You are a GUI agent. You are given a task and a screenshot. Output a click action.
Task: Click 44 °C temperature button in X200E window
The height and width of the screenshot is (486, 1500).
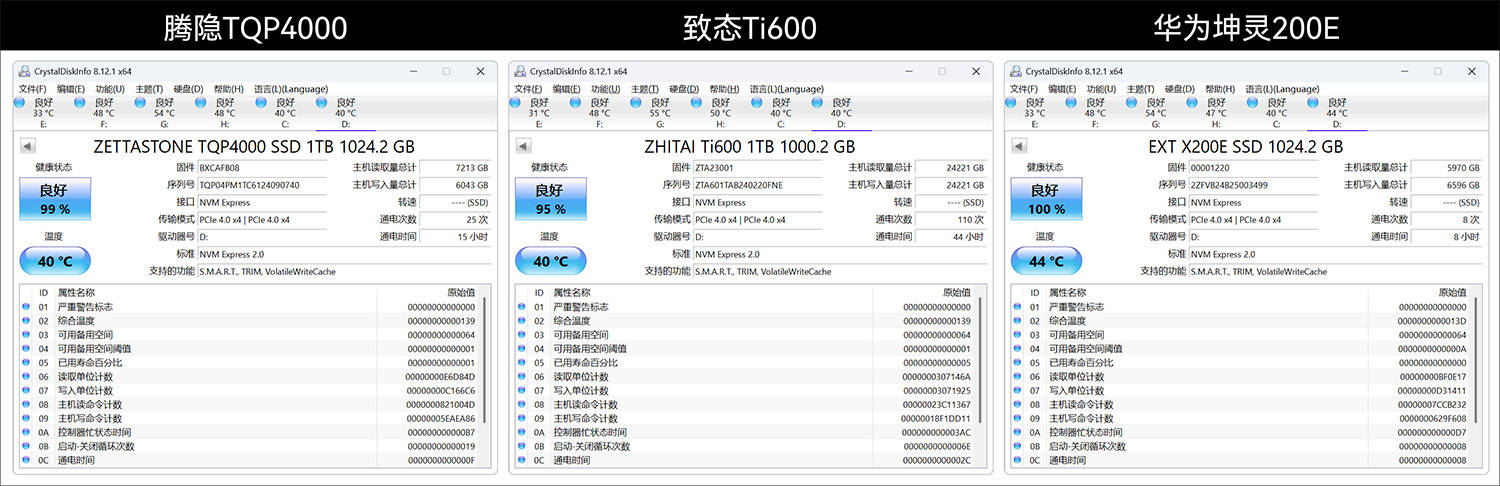pyautogui.click(x=1047, y=261)
